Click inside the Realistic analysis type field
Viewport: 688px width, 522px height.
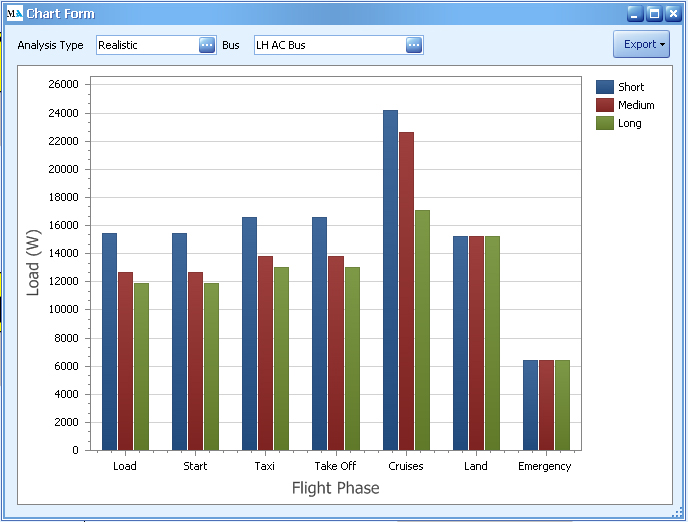click(x=146, y=45)
